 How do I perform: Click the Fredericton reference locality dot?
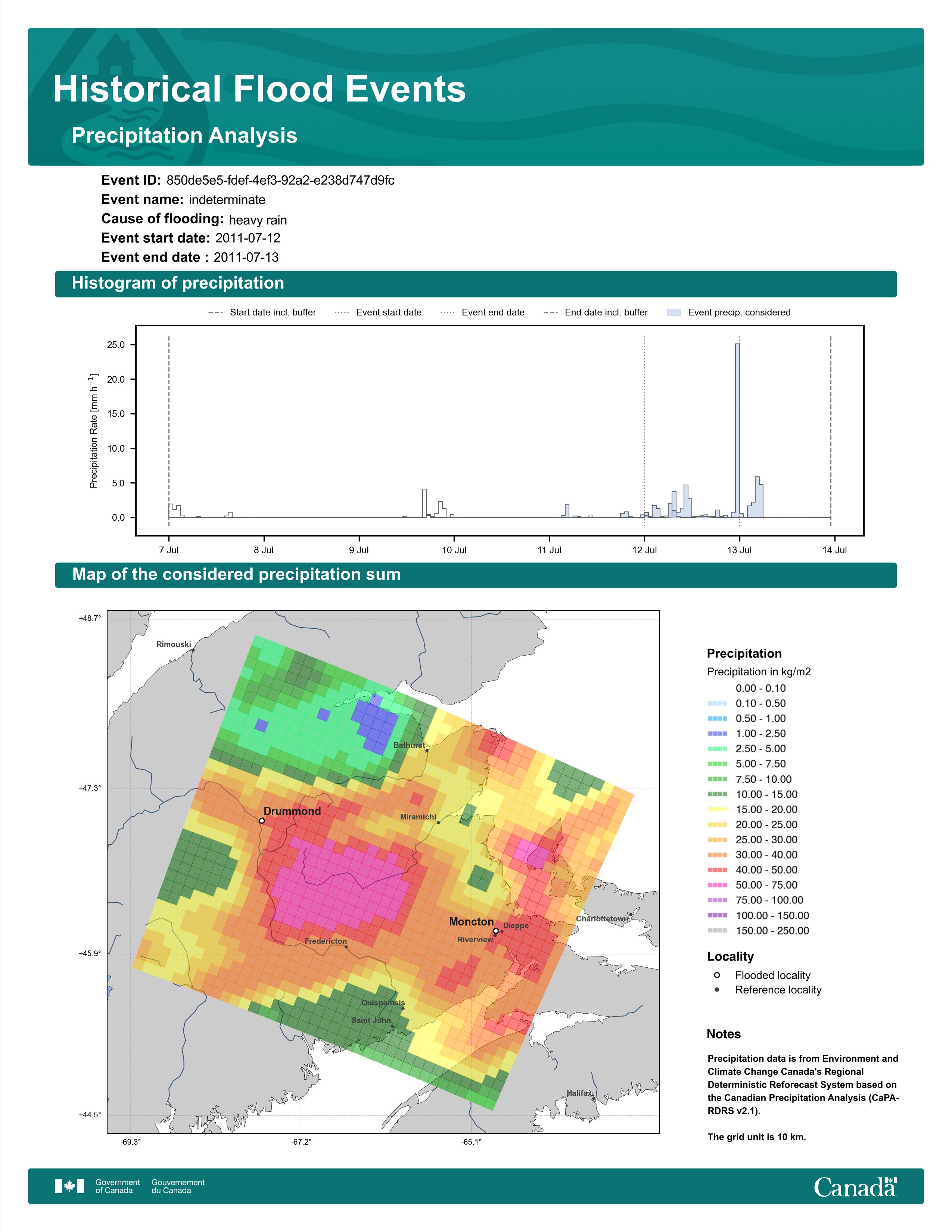346,946
